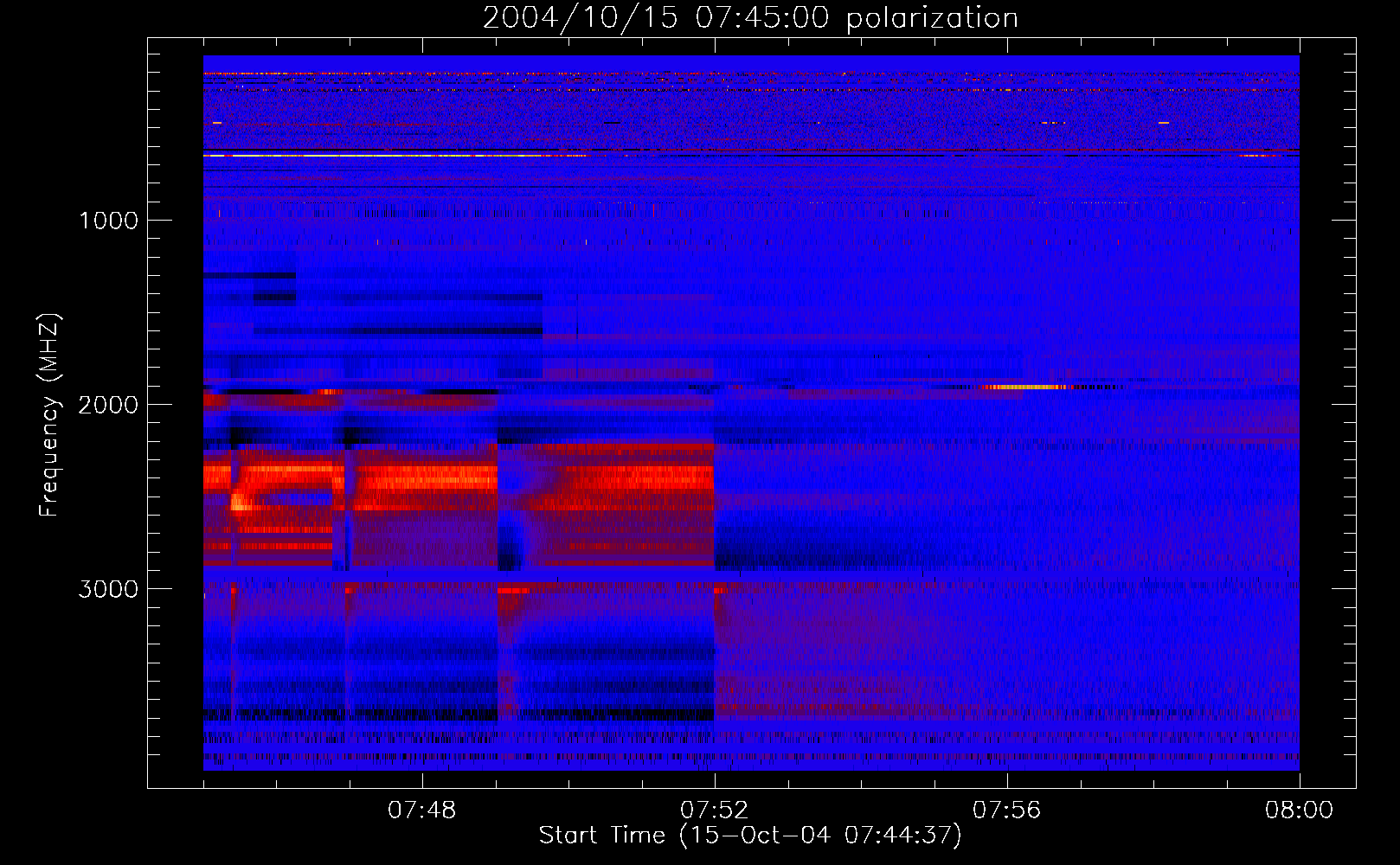
Task: Select the "Start Time (15-Oct-04 07:44:37)" label
Action: click(750, 836)
